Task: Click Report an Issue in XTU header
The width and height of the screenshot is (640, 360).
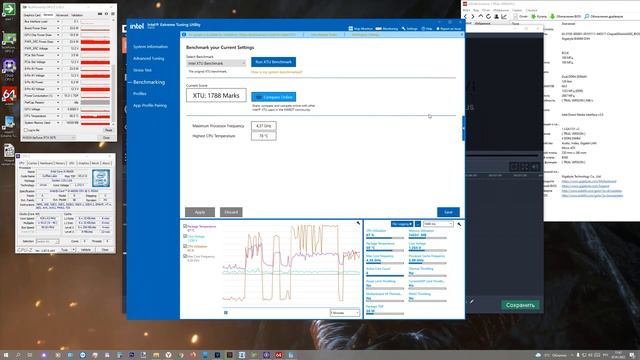Action: click(449, 29)
